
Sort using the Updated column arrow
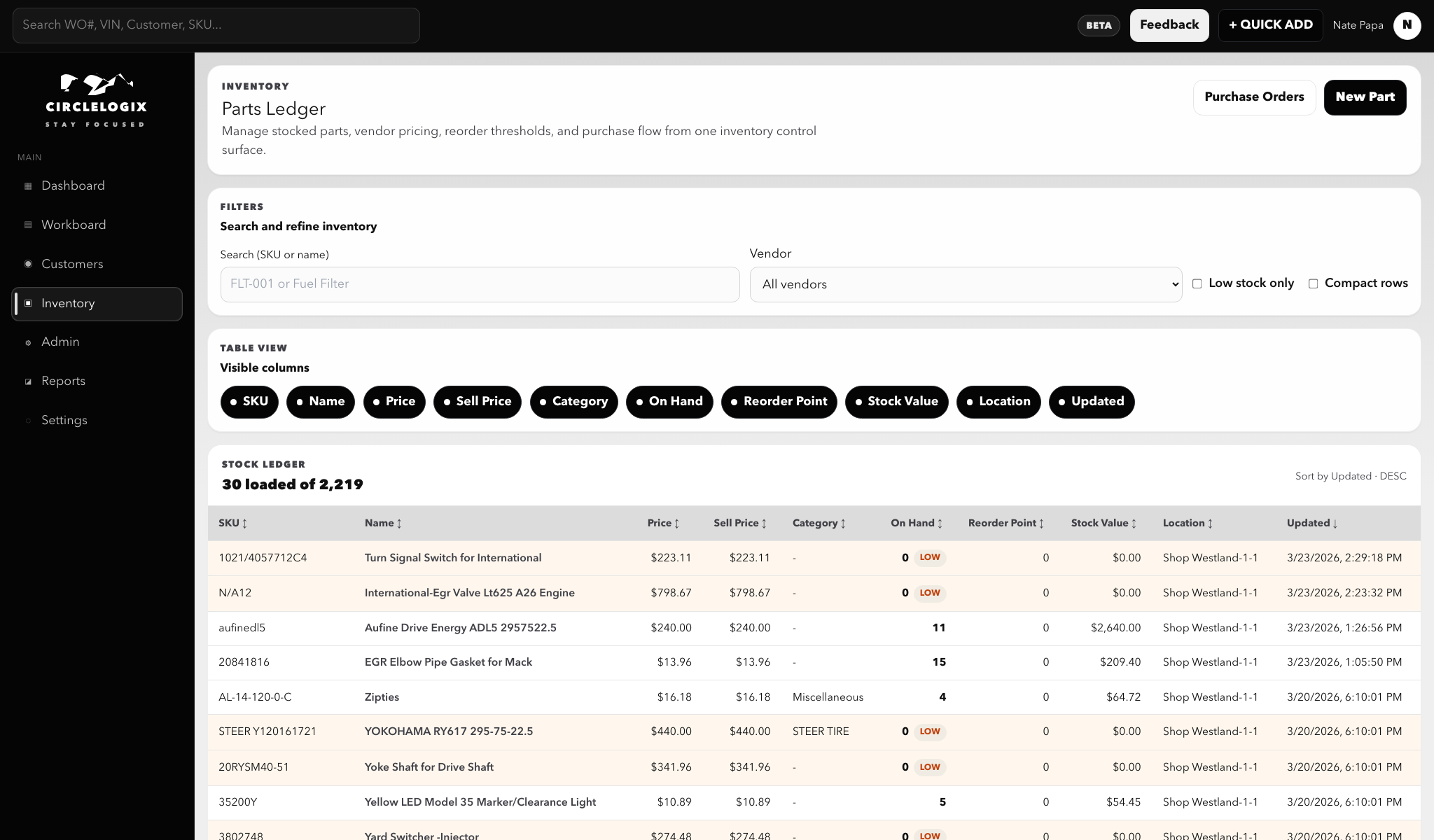coord(1336,523)
